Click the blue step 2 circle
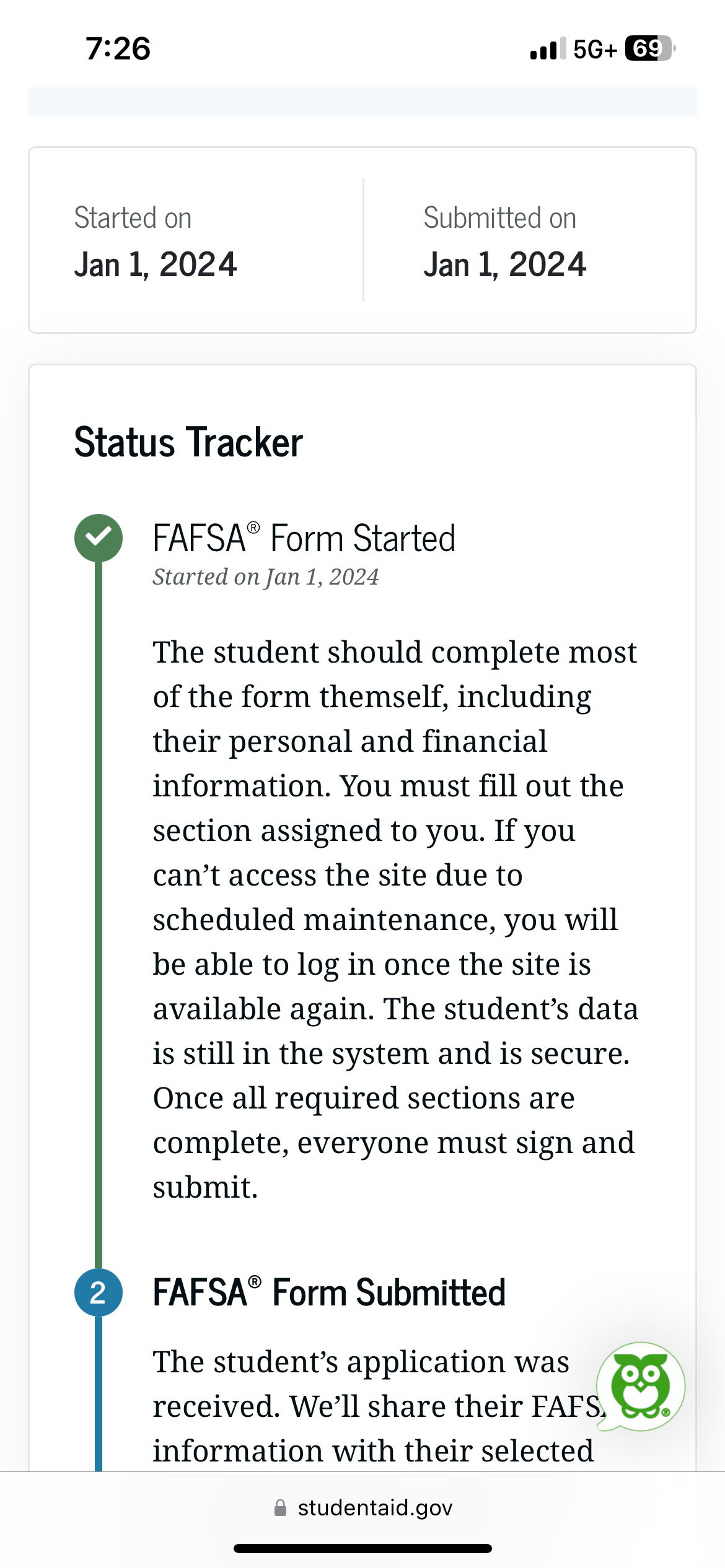This screenshot has height=1568, width=725. click(x=99, y=1293)
